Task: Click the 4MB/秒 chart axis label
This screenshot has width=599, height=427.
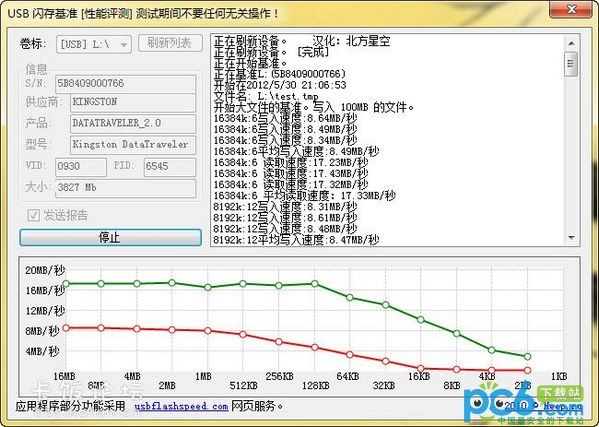Action: (42, 351)
